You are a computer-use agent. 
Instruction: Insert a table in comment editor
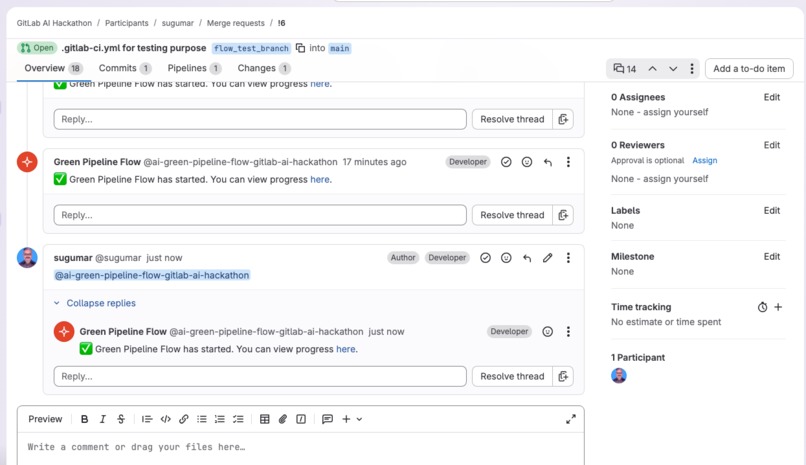[x=265, y=419]
